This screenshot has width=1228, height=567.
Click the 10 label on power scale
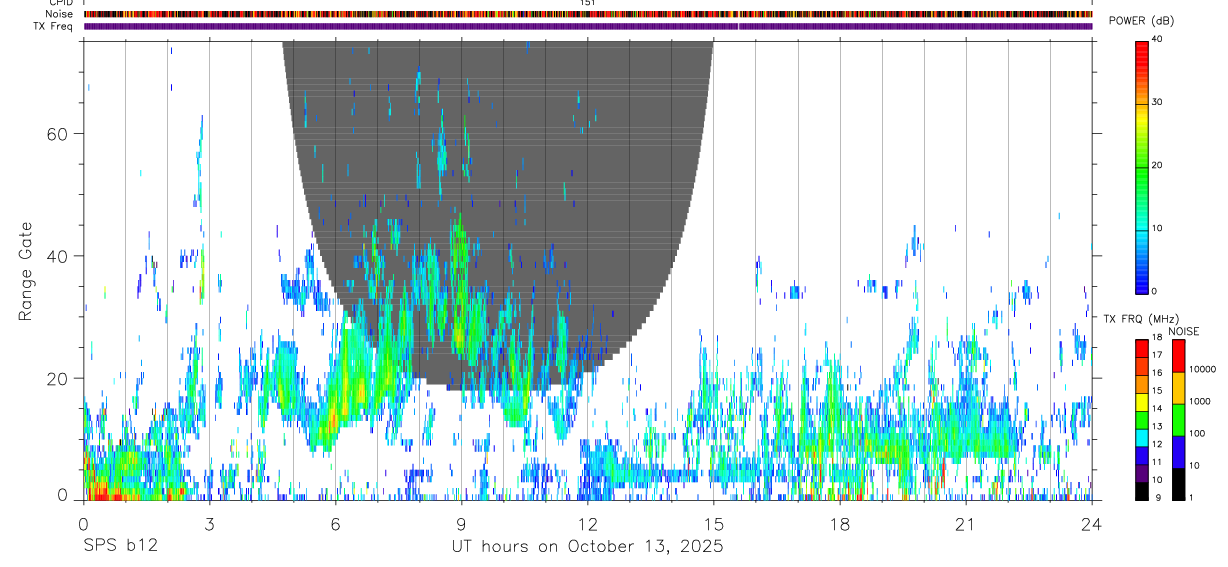[1156, 229]
